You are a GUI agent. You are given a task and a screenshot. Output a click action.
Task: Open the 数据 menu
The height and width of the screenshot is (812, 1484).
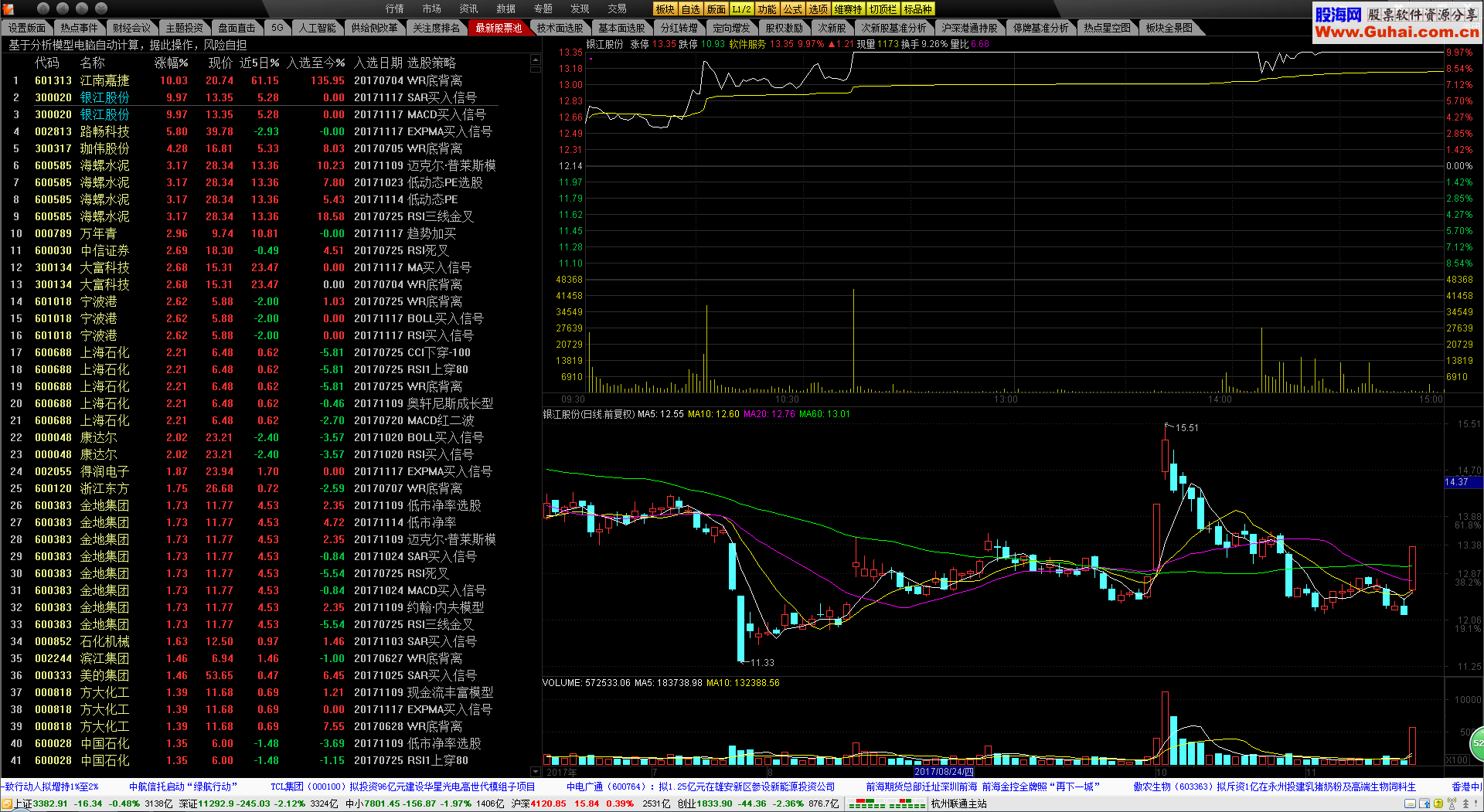pos(505,8)
